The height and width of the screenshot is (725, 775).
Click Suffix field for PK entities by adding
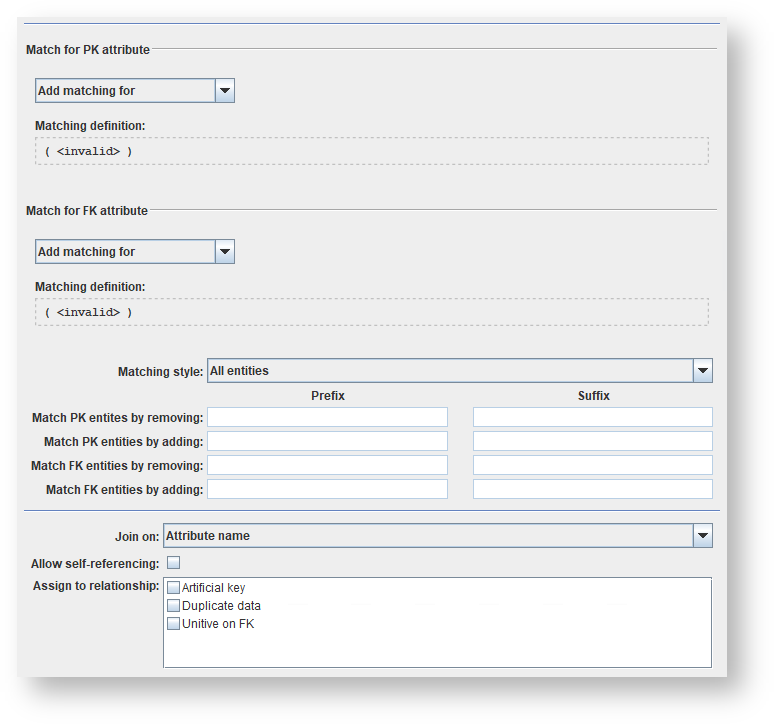point(592,441)
